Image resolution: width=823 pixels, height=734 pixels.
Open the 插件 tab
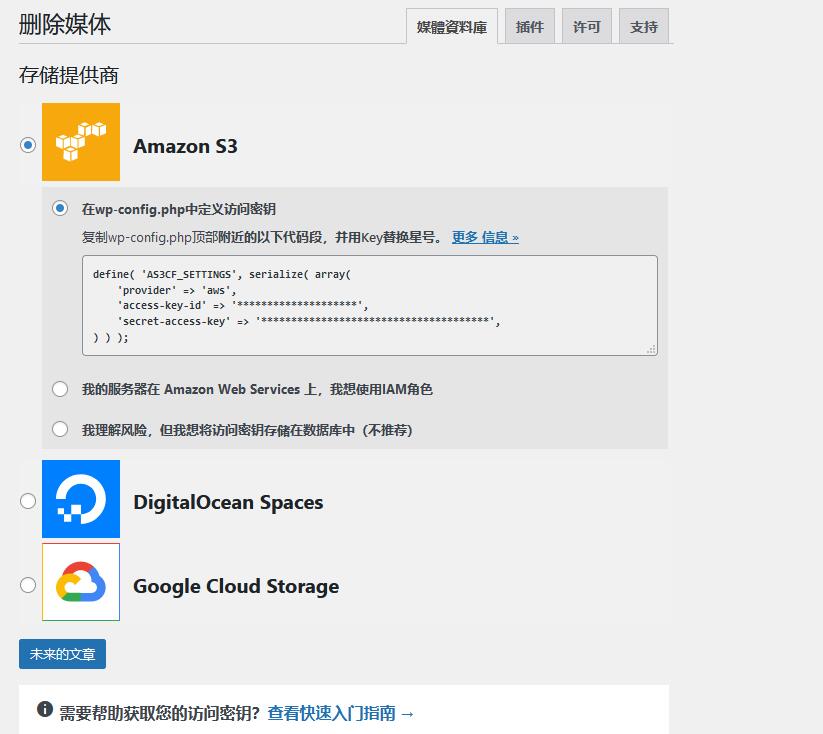point(530,26)
